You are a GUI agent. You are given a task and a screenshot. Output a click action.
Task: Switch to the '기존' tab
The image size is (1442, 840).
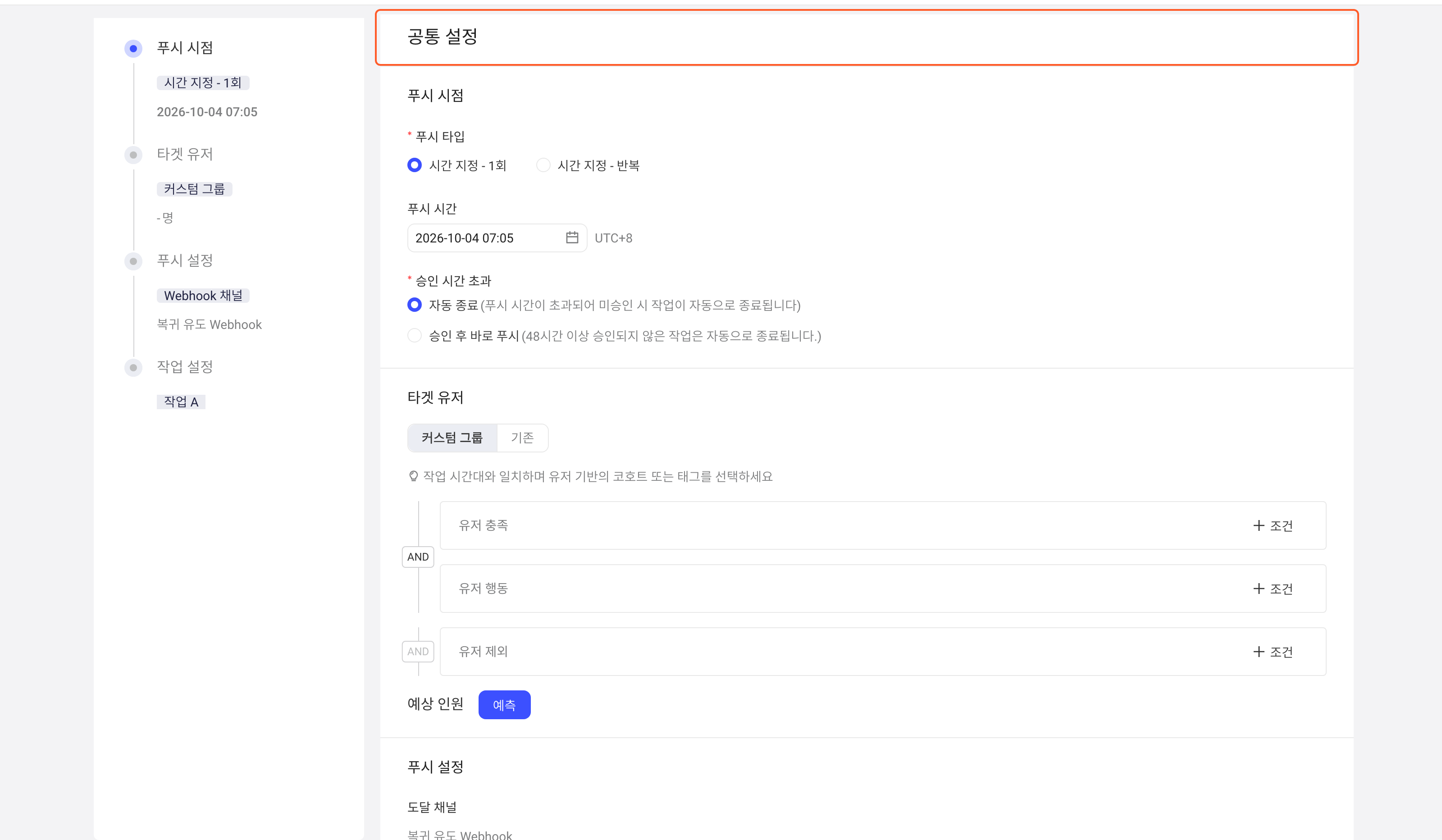coord(522,438)
